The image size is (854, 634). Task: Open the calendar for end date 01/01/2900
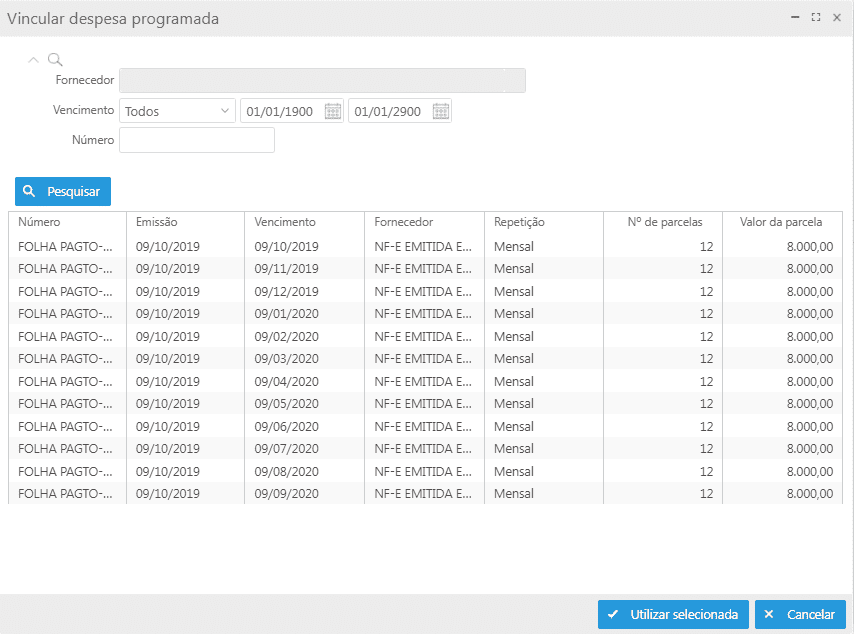pyautogui.click(x=441, y=111)
